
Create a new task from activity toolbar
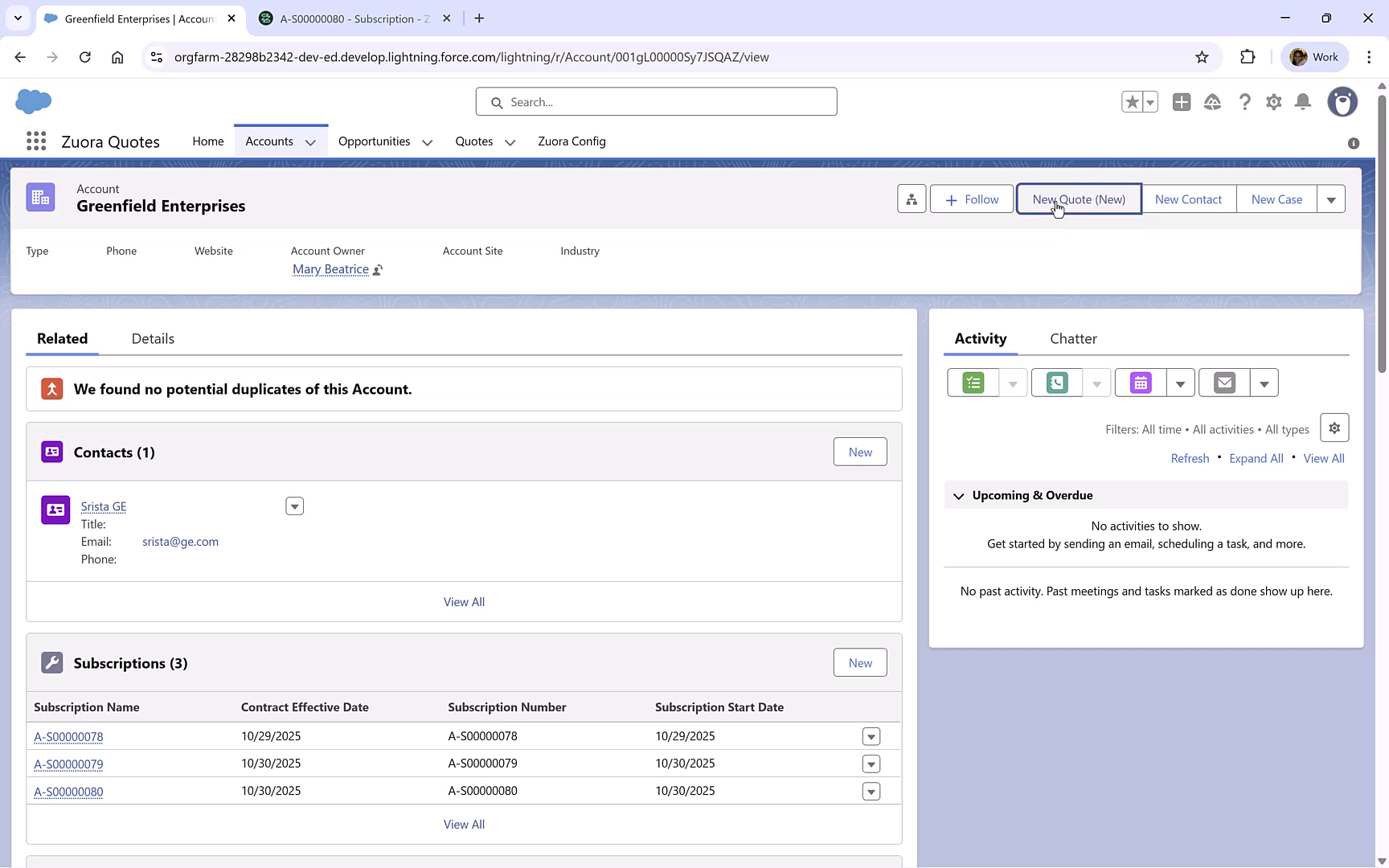pos(972,383)
